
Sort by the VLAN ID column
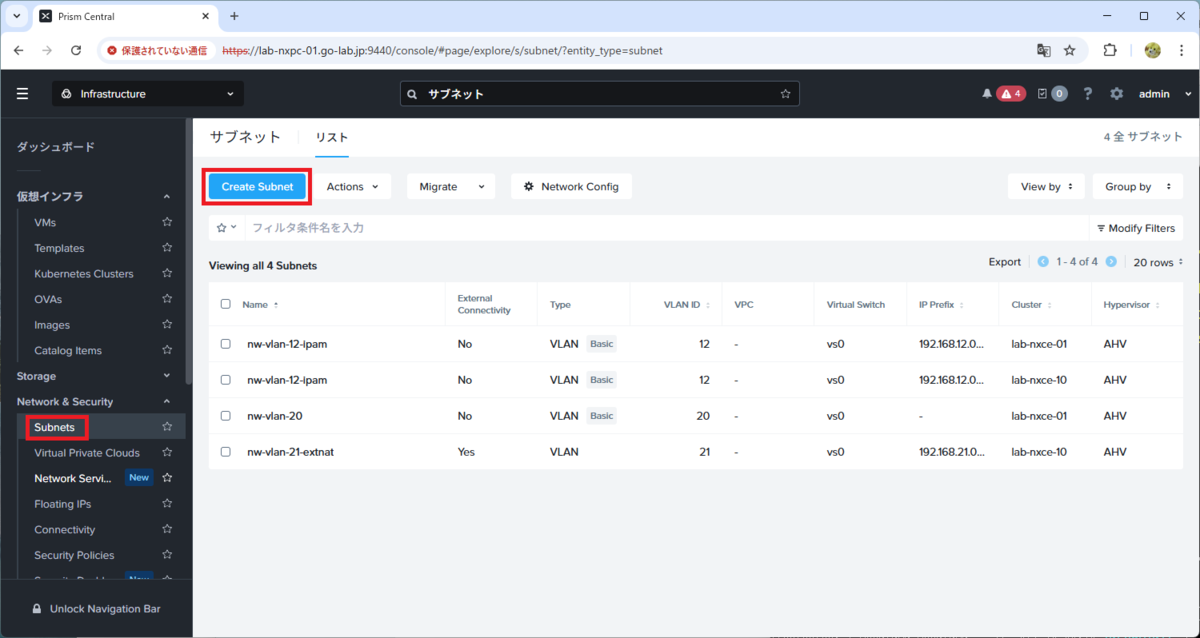click(689, 304)
